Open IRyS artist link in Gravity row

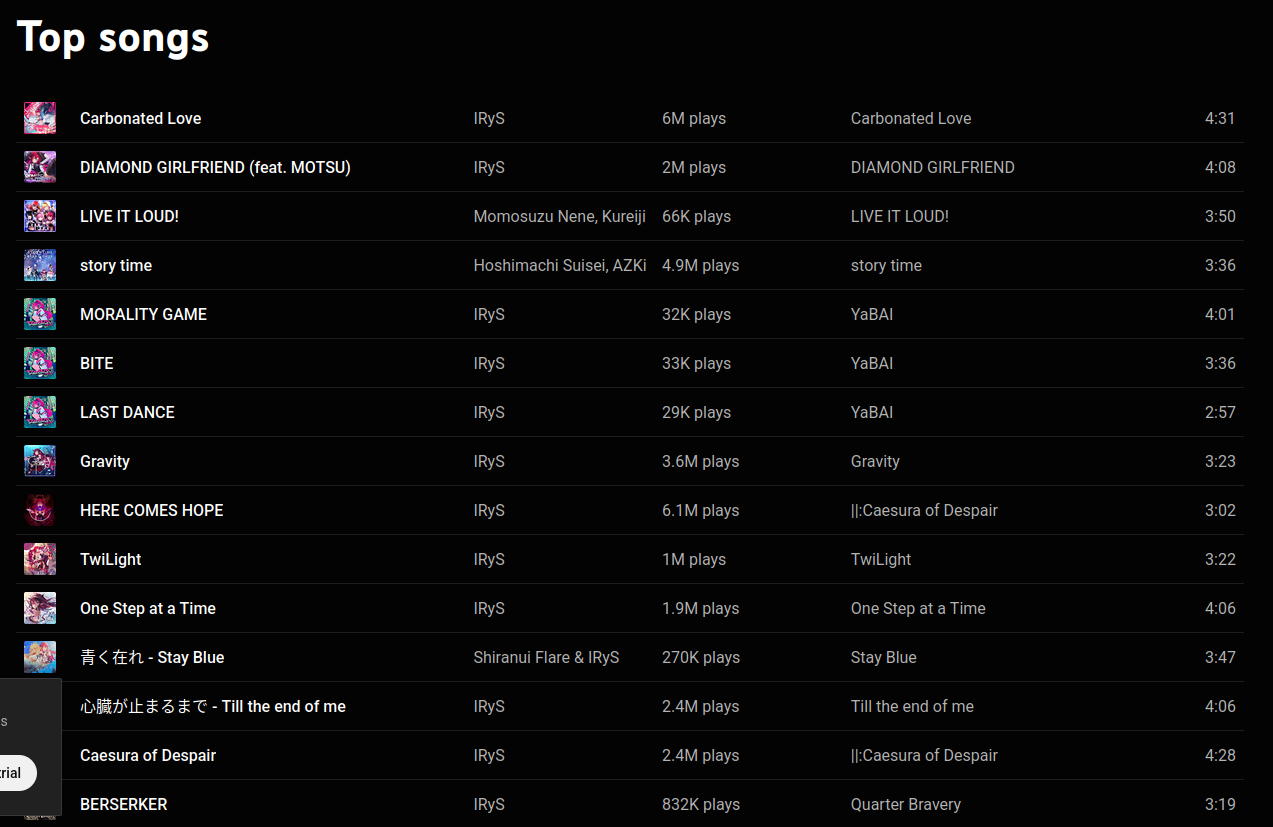489,461
